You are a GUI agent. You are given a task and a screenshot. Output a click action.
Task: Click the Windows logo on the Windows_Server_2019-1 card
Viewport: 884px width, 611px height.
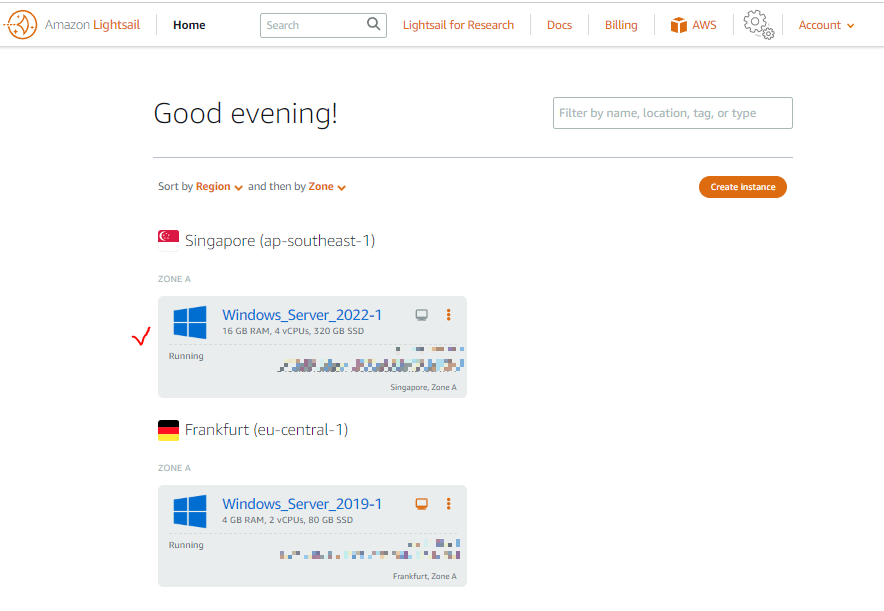tap(190, 511)
